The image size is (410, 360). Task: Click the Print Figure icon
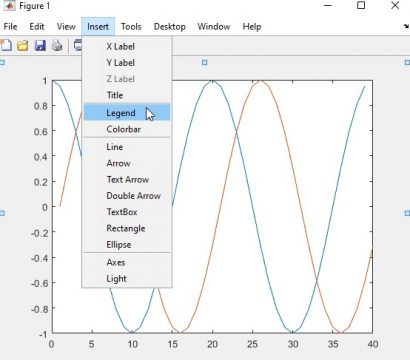57,45
